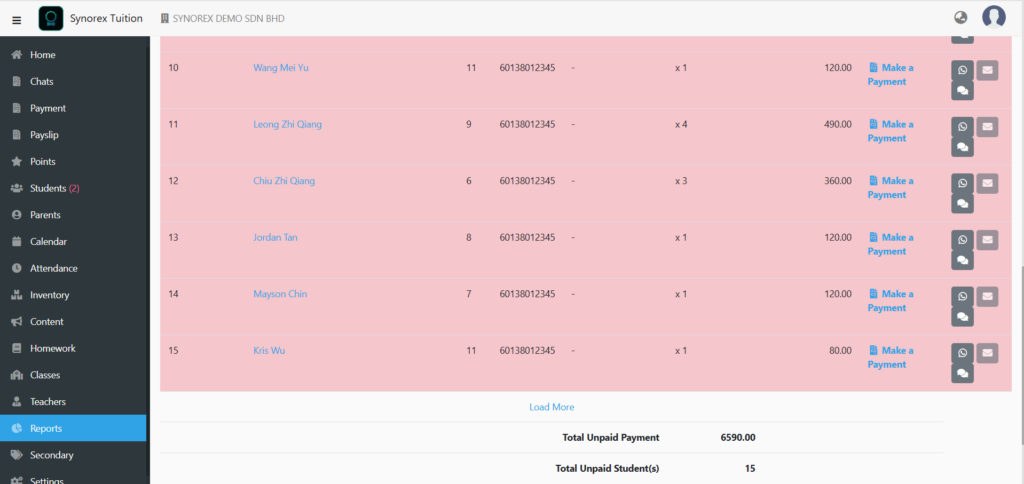Click email icon for Leong Zhi Qiang

(987, 127)
